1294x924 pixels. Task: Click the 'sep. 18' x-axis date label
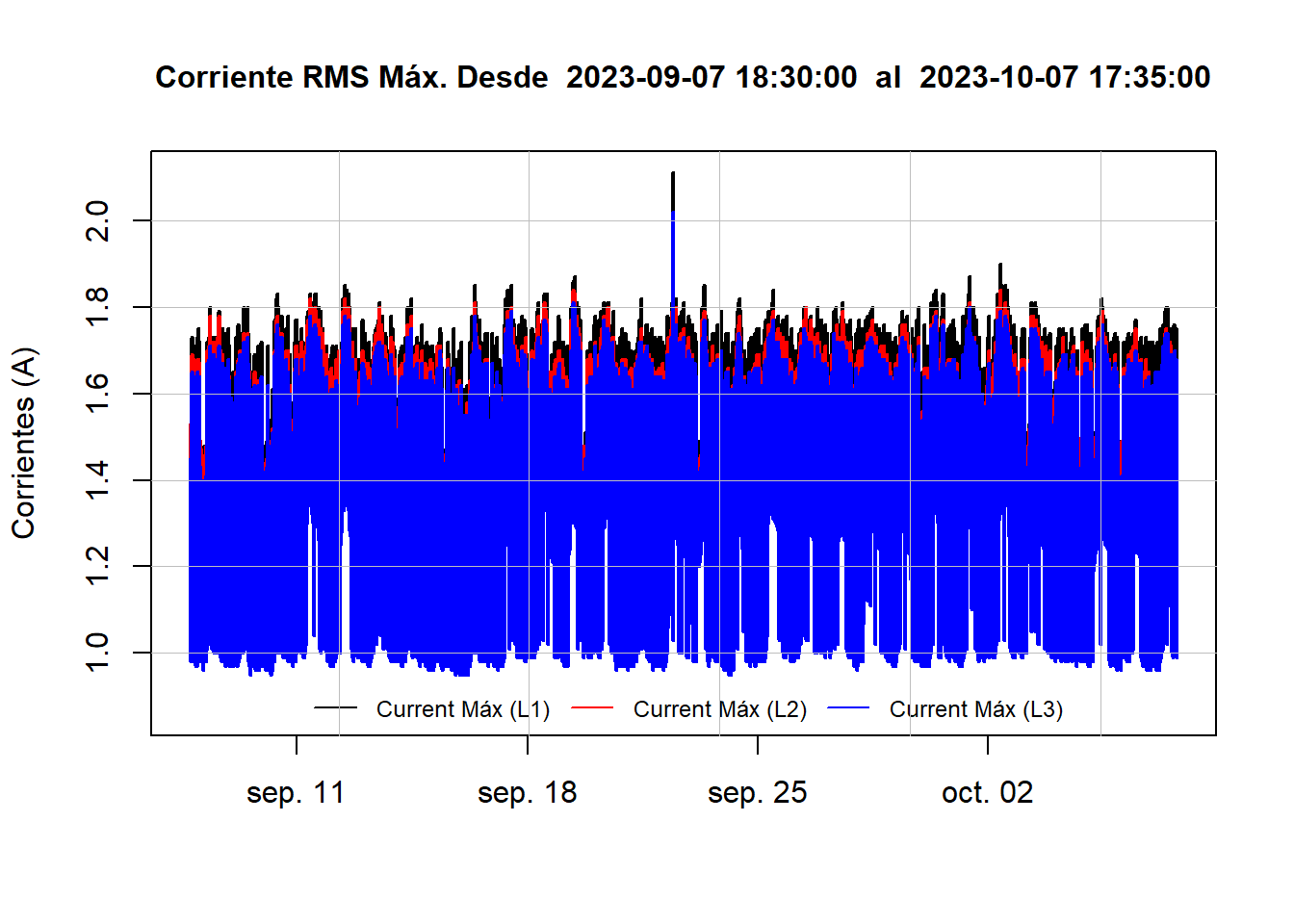(527, 793)
